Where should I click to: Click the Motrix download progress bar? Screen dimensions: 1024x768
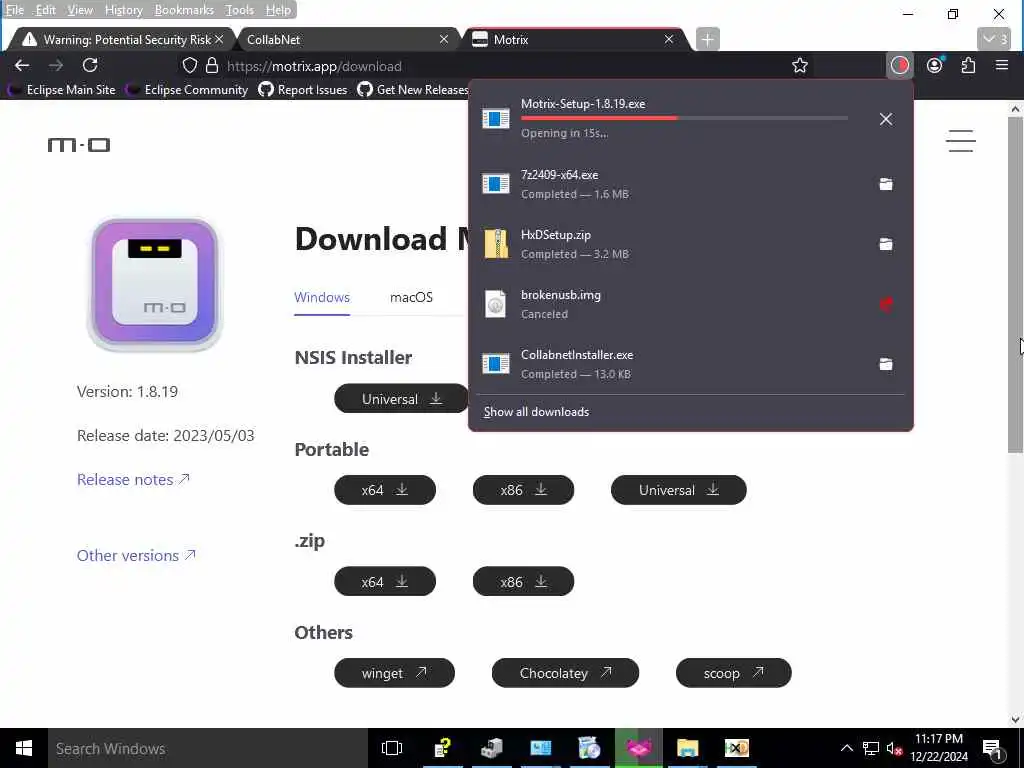pos(684,118)
